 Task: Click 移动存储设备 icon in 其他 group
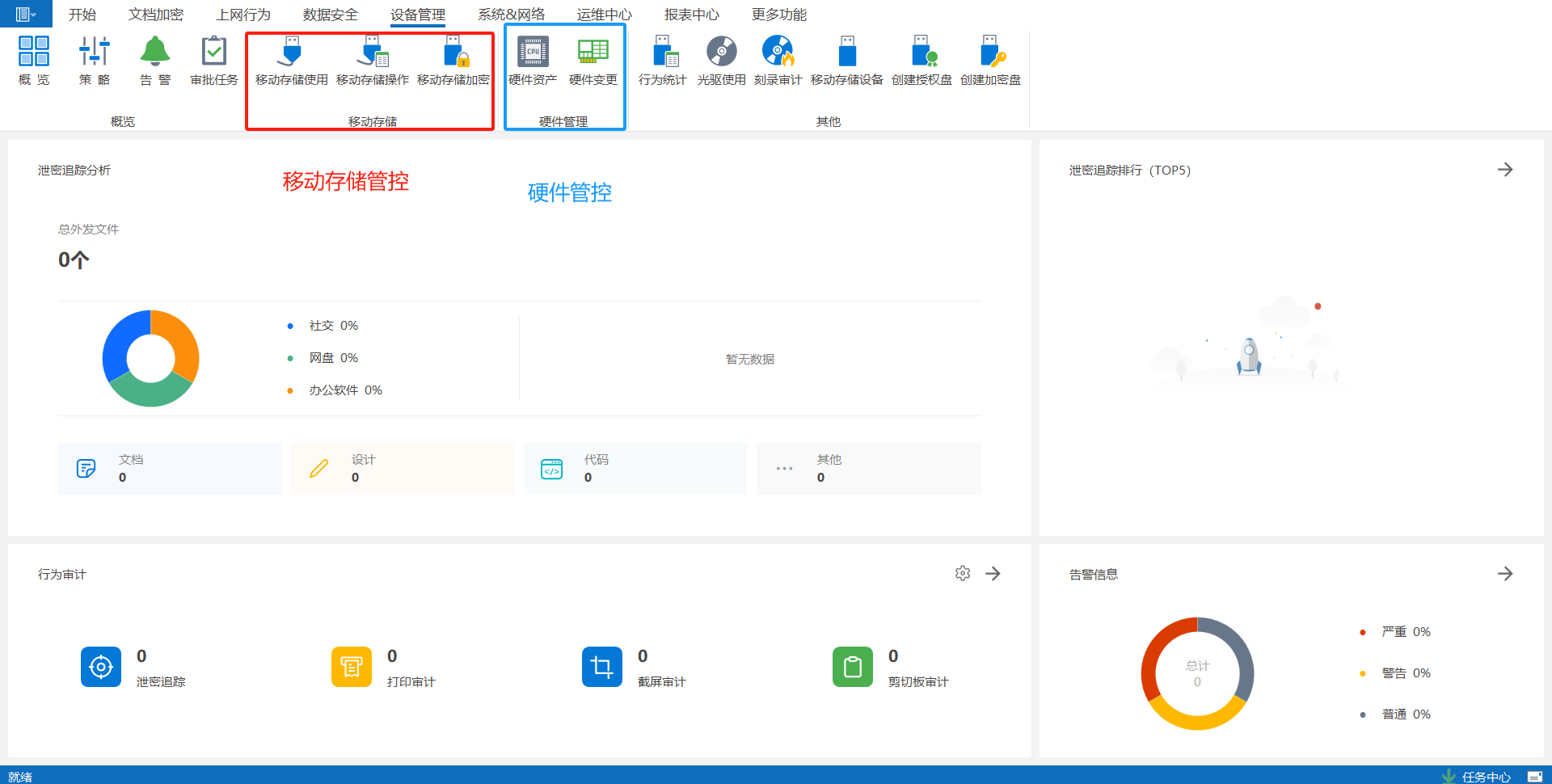pos(847,61)
